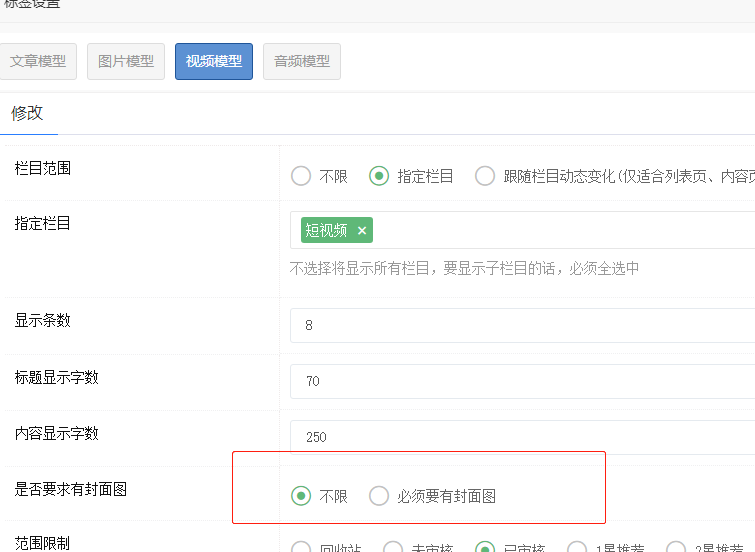Choose 已审核 radio option
The width and height of the screenshot is (755, 552).
485,548
